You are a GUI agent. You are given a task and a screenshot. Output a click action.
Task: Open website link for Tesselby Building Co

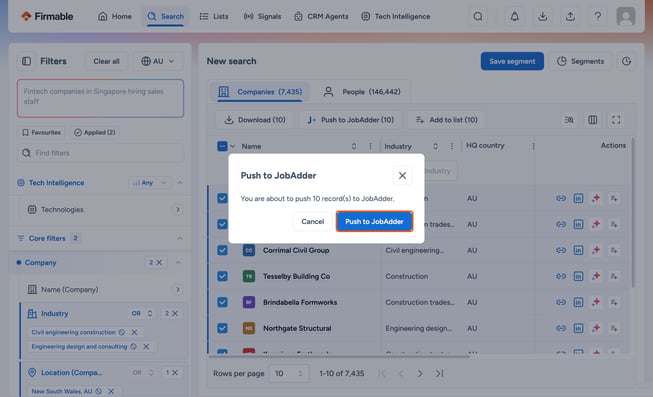click(x=561, y=276)
